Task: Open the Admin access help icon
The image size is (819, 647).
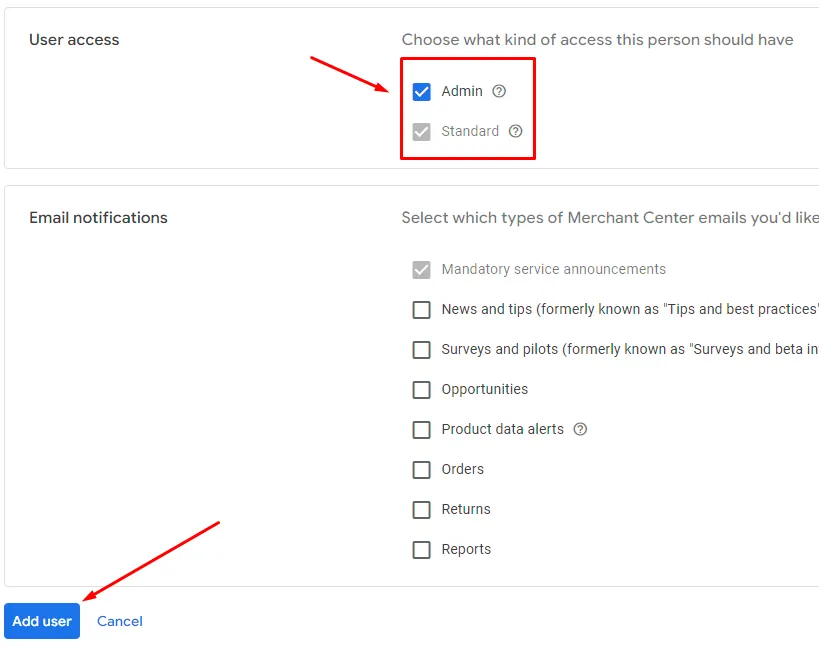Action: 499,91
